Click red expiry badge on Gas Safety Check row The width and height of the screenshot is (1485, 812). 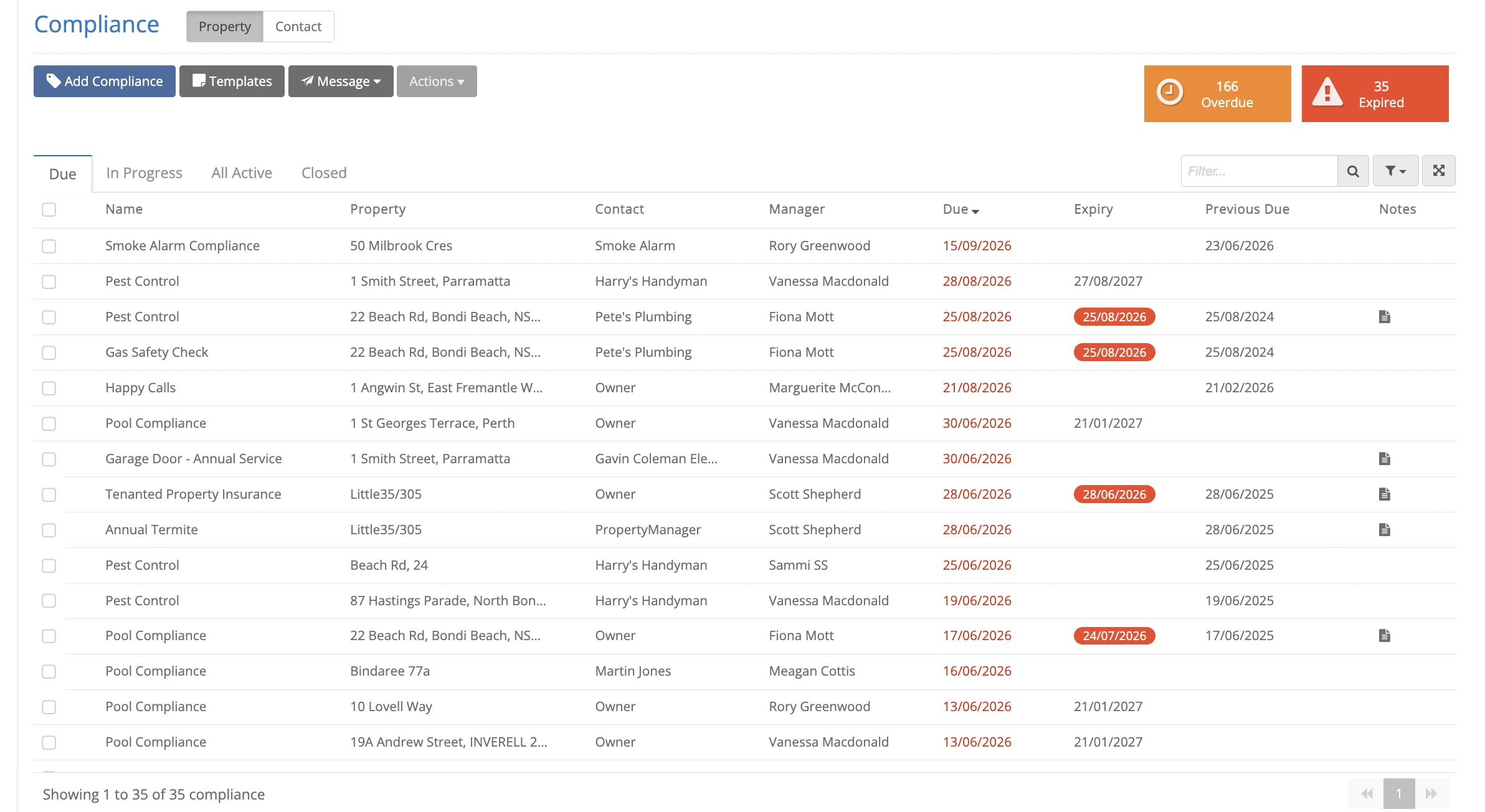(x=1114, y=352)
